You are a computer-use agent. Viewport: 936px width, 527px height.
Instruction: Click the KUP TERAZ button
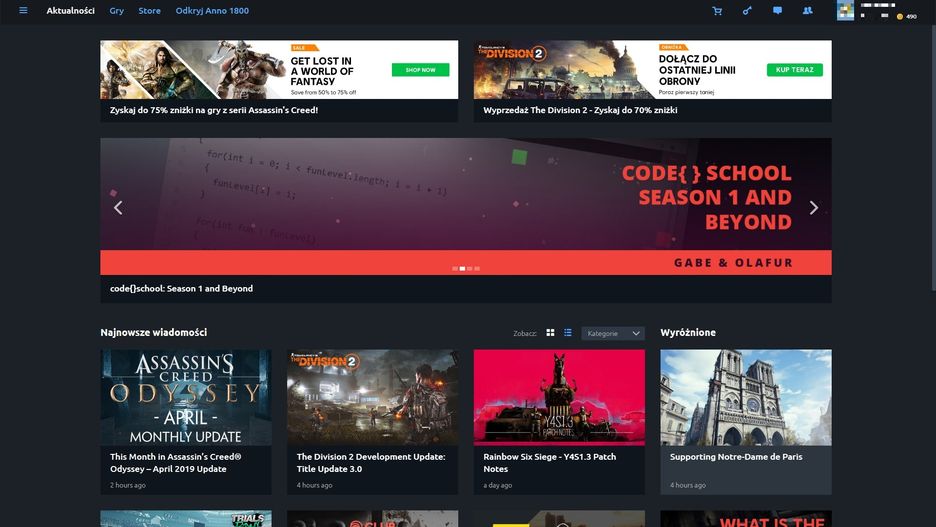point(795,70)
